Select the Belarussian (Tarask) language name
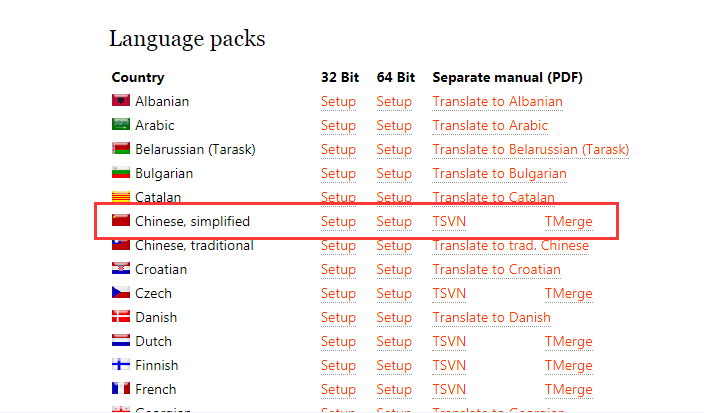 click(x=195, y=149)
